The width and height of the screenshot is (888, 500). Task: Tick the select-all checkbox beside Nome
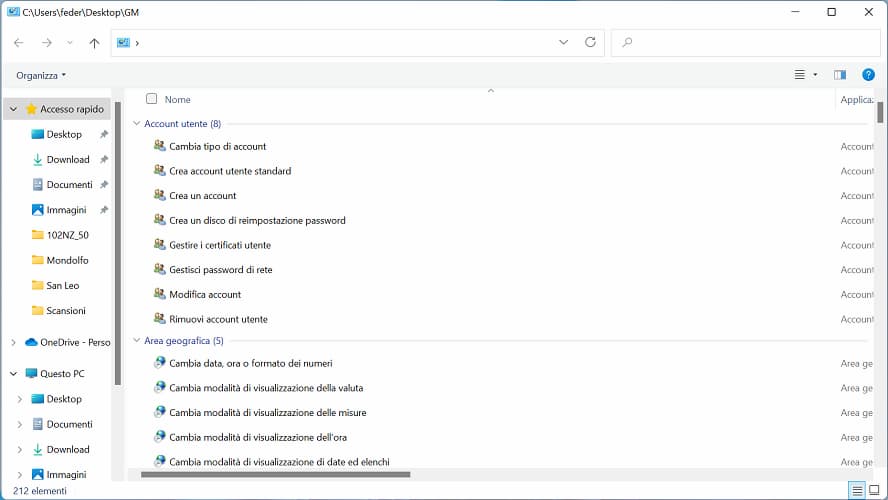point(152,99)
